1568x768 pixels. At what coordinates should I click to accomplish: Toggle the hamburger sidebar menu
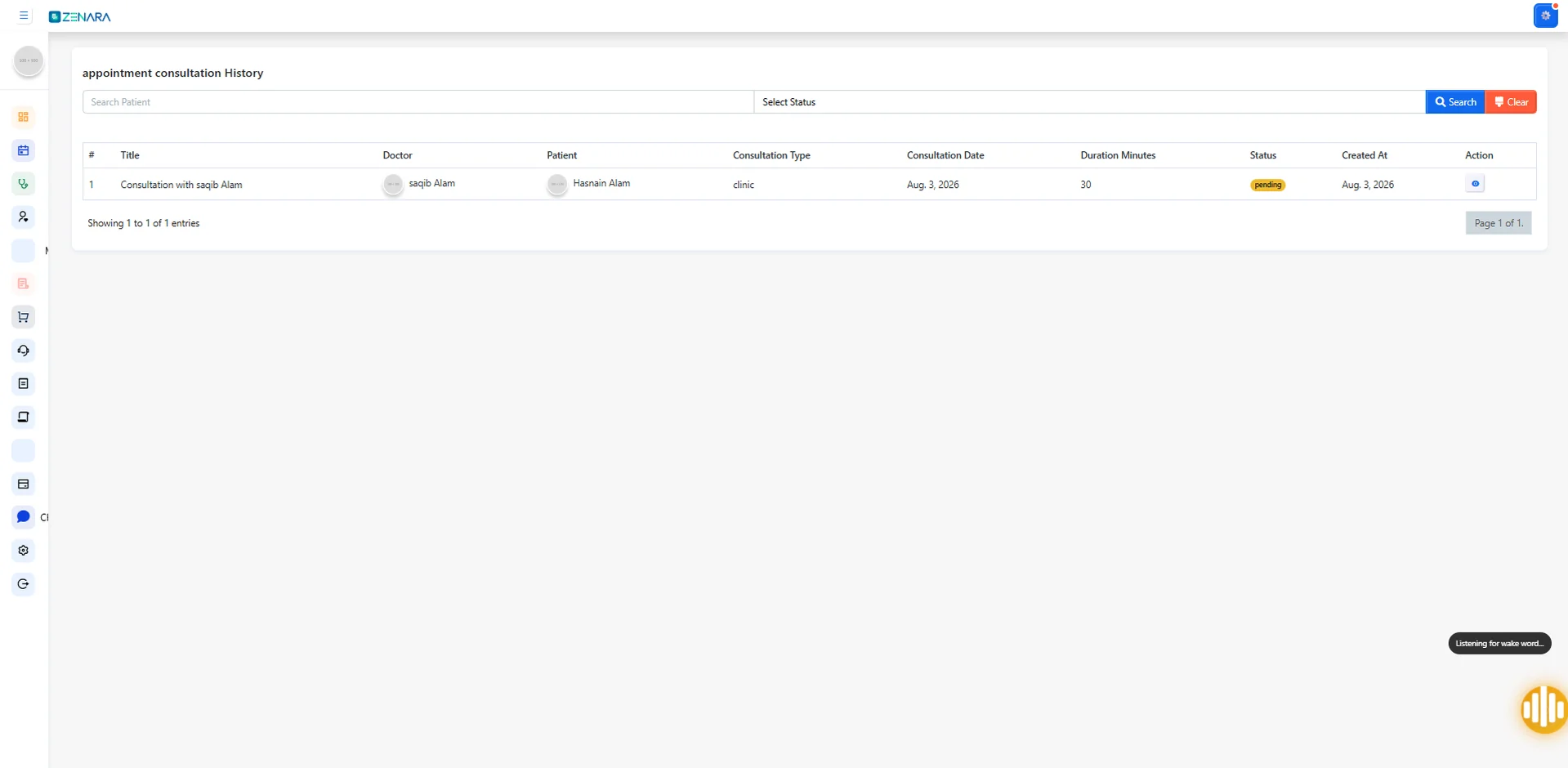(24, 16)
